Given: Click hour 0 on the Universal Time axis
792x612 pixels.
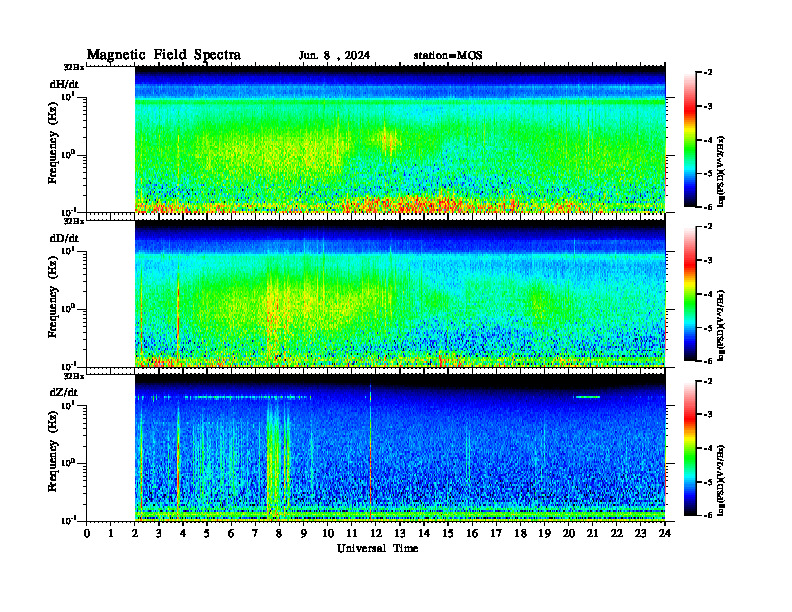Looking at the screenshot, I should click(x=87, y=534).
